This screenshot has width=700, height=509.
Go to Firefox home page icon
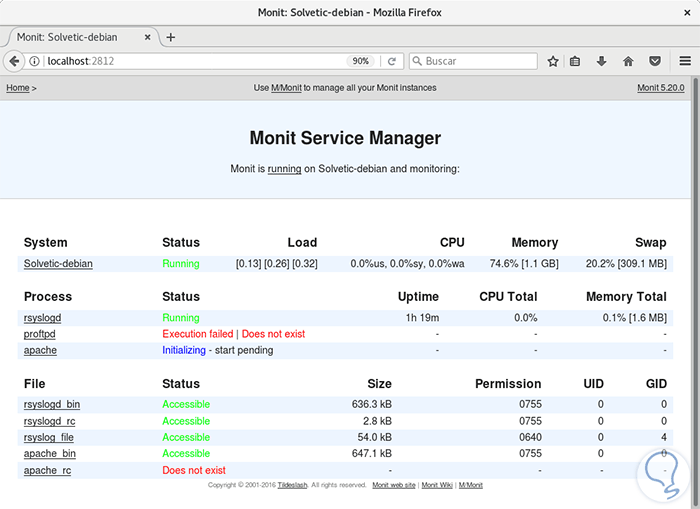pos(628,61)
